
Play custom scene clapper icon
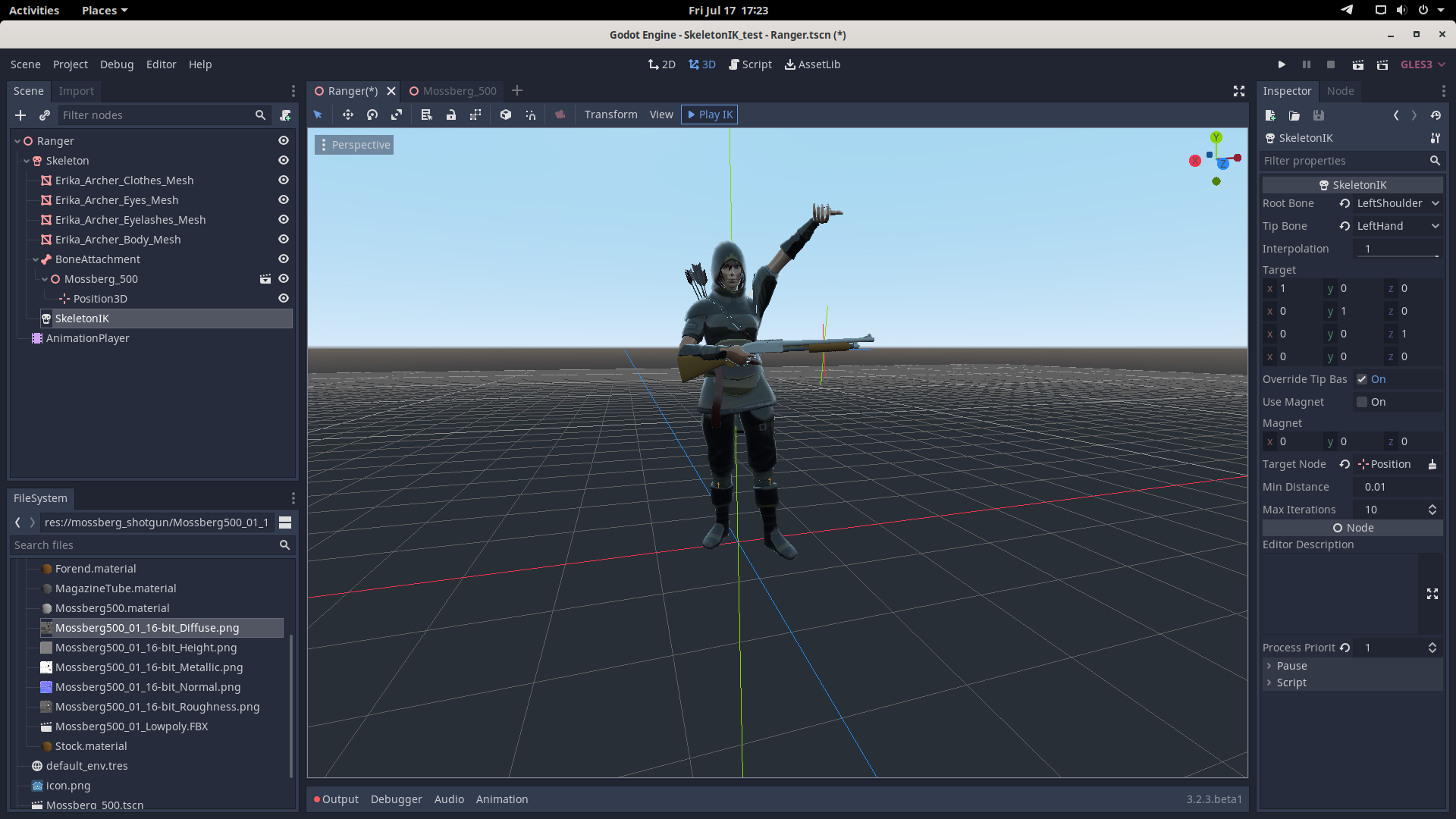pyautogui.click(x=1382, y=64)
